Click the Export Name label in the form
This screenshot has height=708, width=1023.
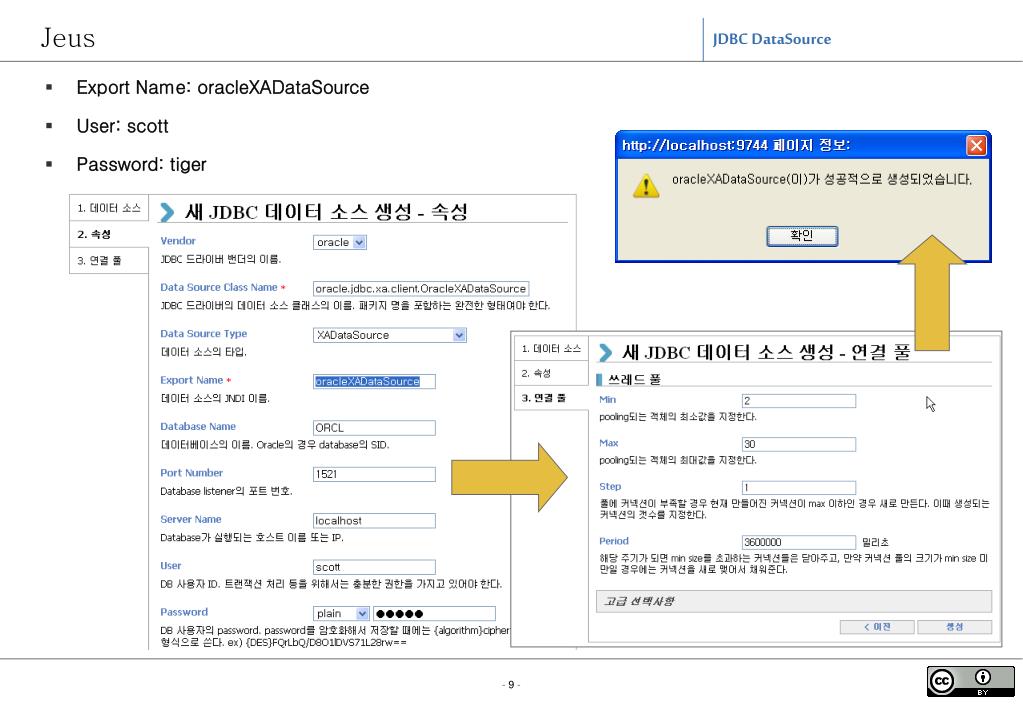pos(191,380)
